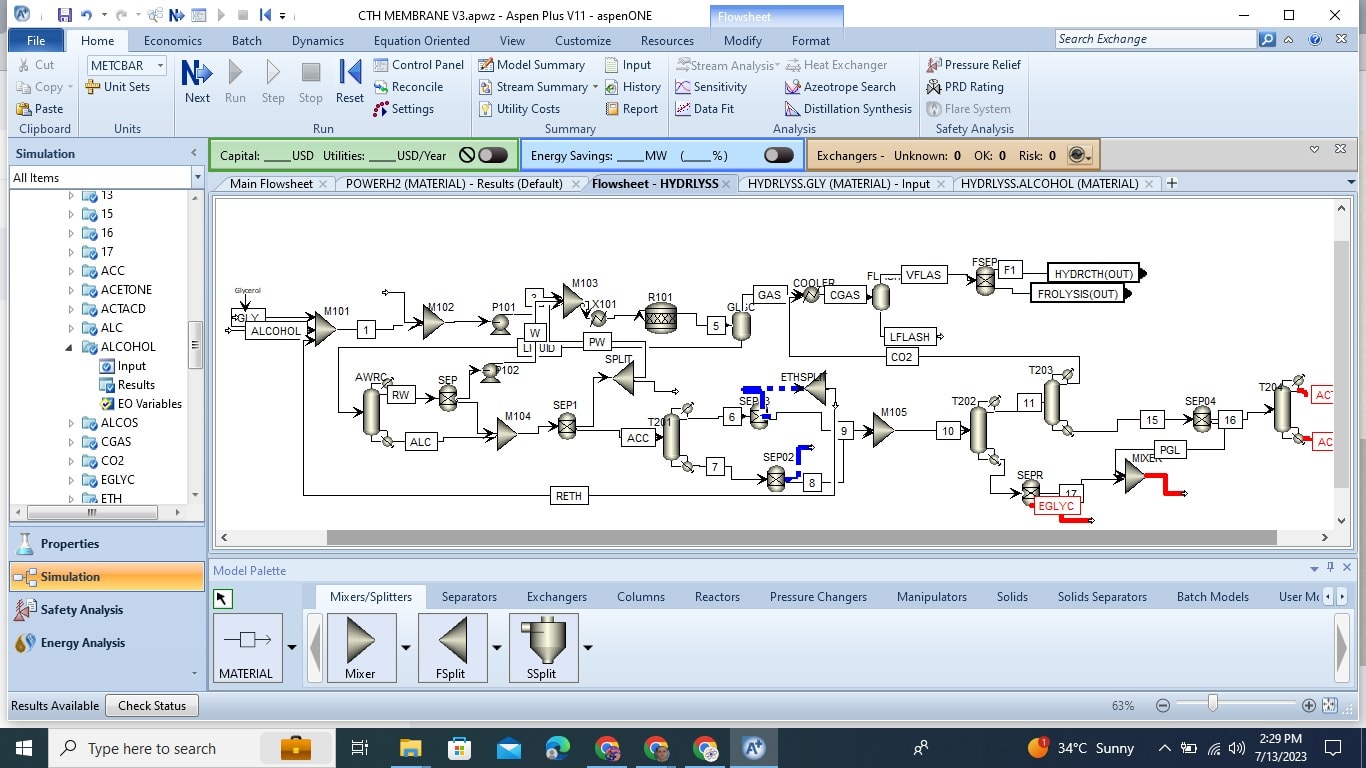Open the Stream Summary
This screenshot has height=768, width=1366.
point(533,87)
